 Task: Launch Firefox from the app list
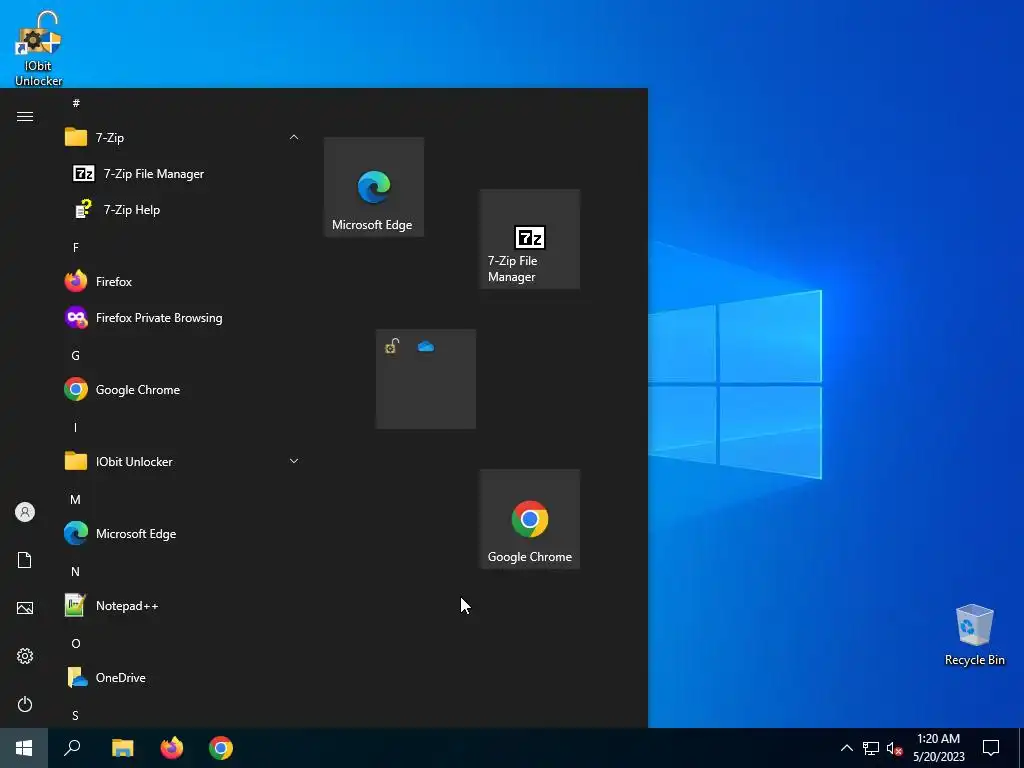pyautogui.click(x=183, y=281)
